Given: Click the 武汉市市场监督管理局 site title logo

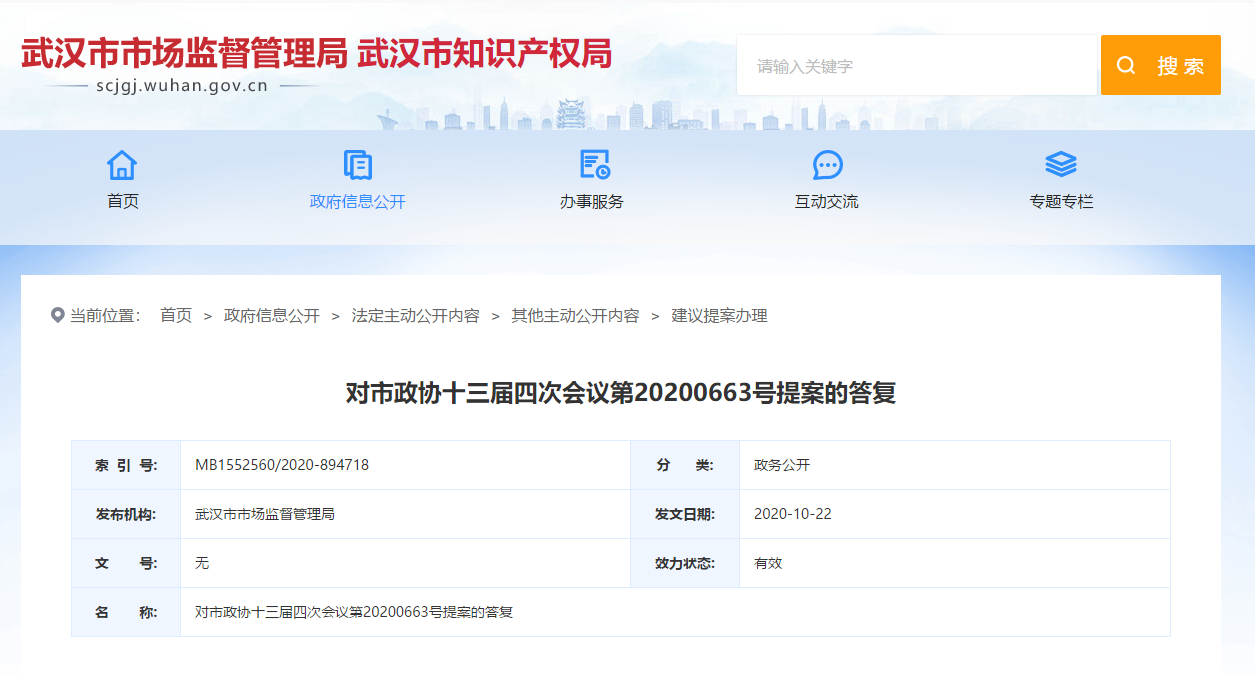Looking at the screenshot, I should (184, 53).
